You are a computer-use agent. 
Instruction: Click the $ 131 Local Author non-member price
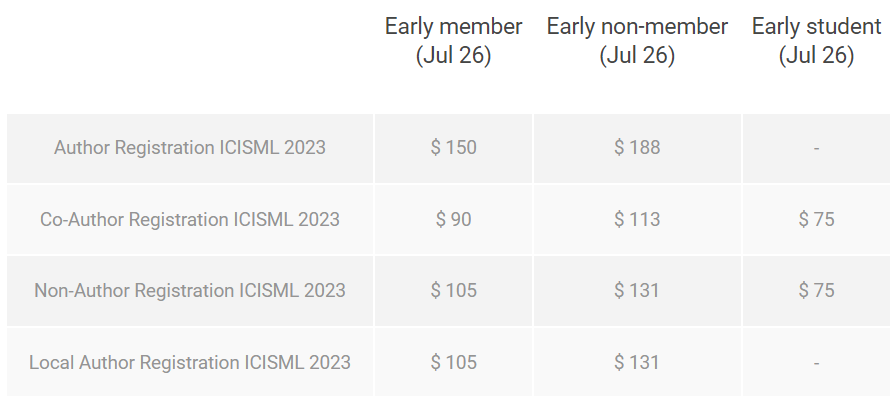(x=637, y=362)
